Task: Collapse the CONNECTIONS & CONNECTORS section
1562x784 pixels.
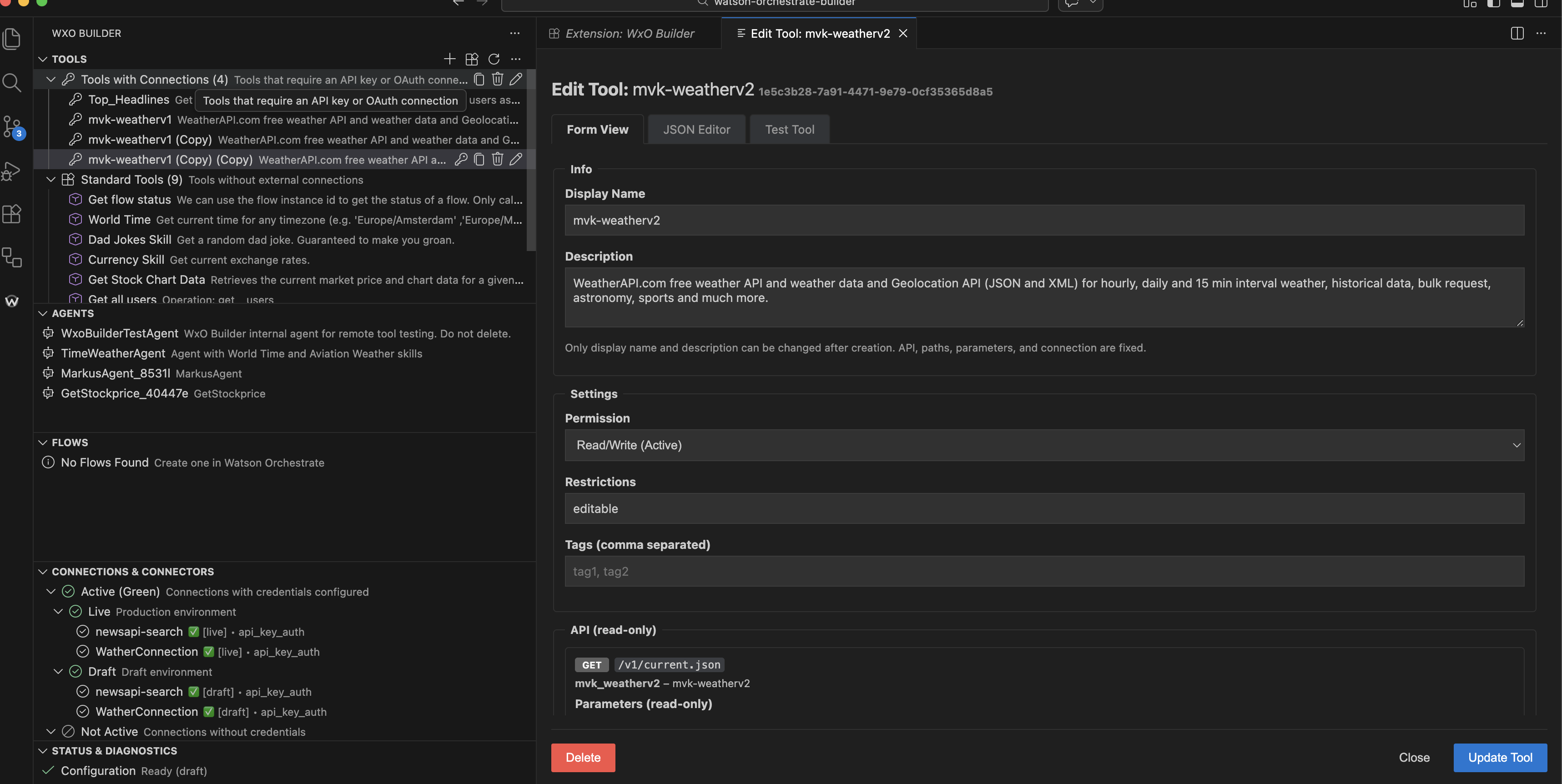Action: pos(43,571)
